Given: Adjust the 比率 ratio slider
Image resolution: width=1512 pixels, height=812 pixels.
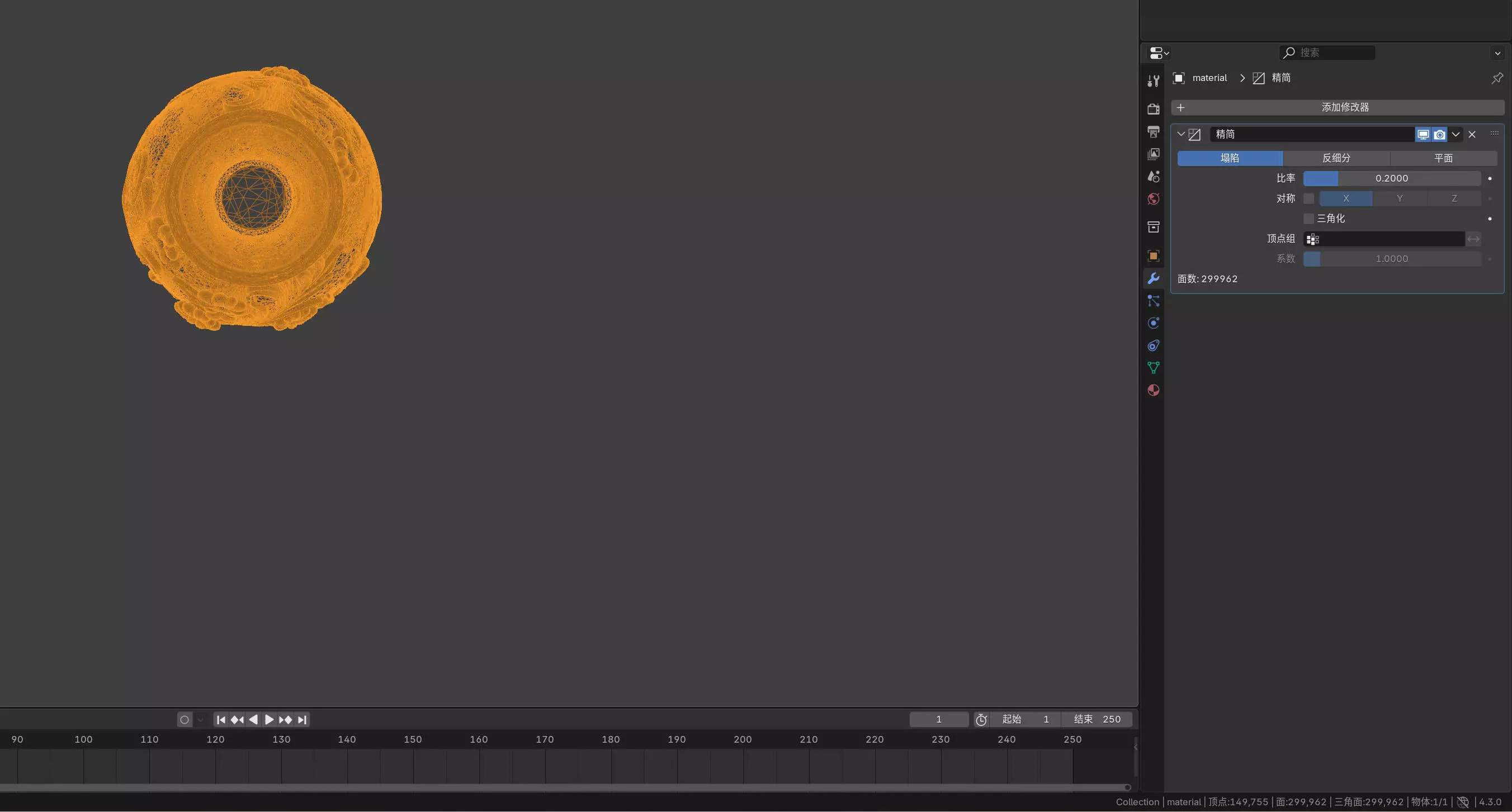Looking at the screenshot, I should click(1391, 178).
